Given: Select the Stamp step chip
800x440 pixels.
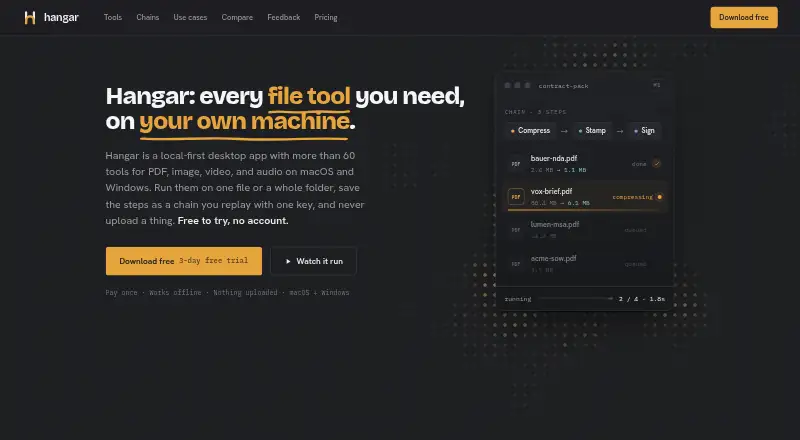Looking at the screenshot, I should click(592, 131).
